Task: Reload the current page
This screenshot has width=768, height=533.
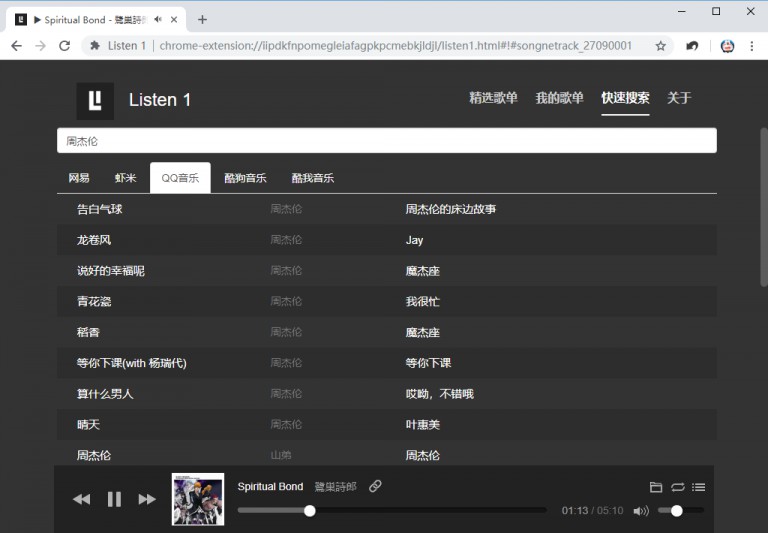Action: point(65,46)
